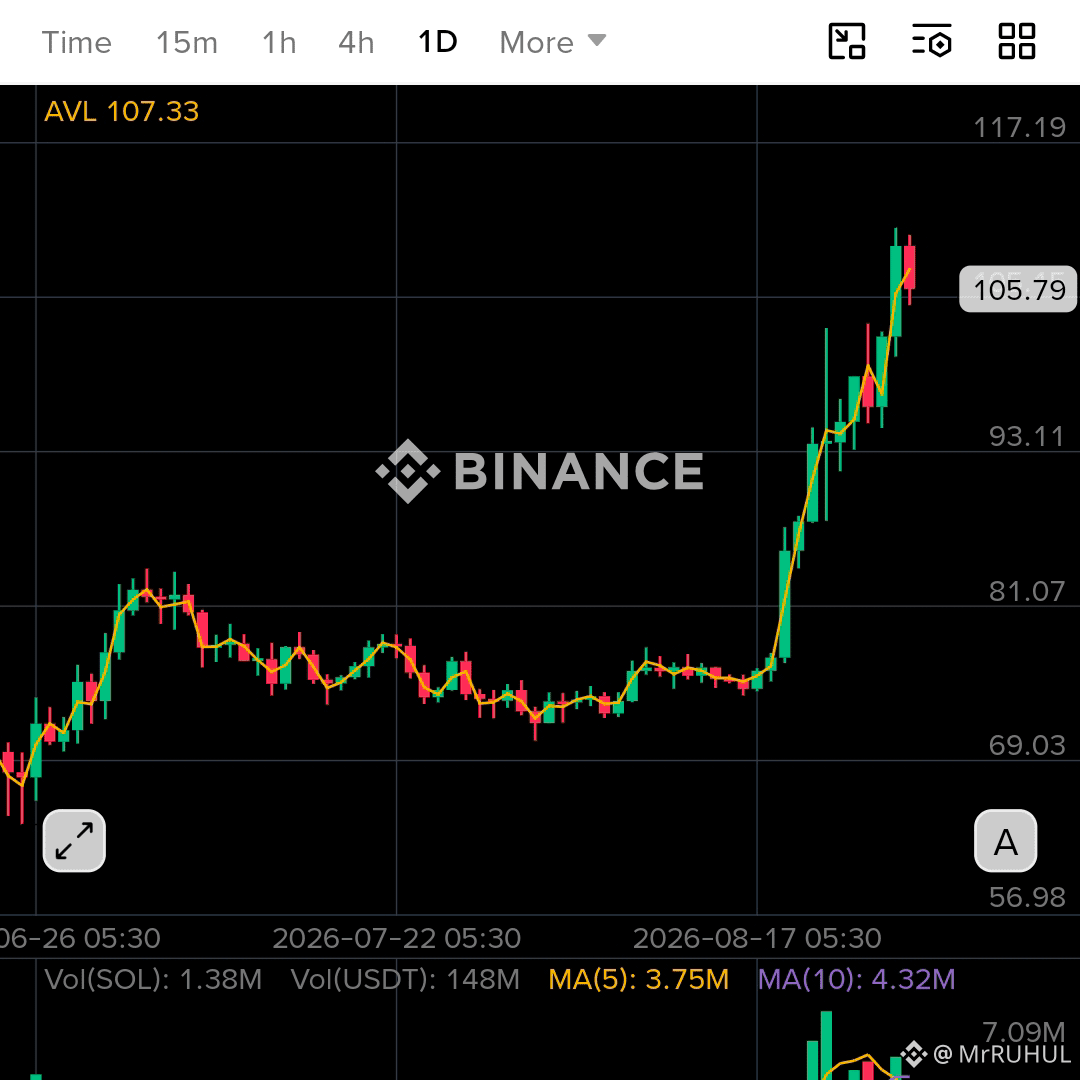
Task: Tap the MA(5): 3.75M indicator
Action: click(x=638, y=979)
